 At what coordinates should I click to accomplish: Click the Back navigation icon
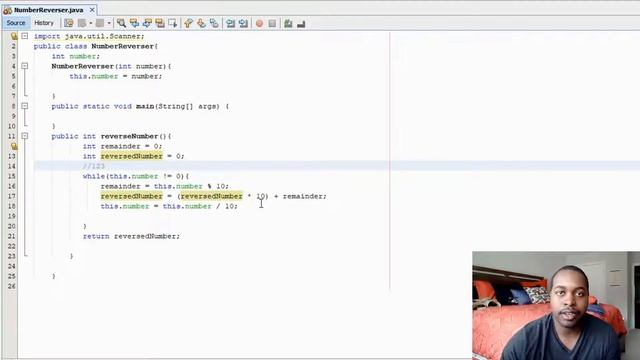(82, 23)
